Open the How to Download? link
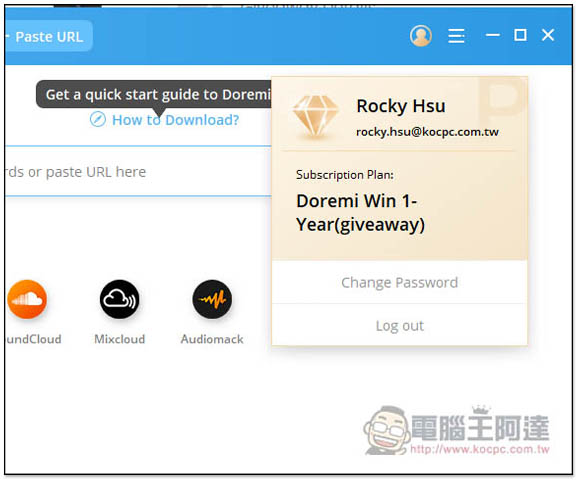This screenshot has width=577, height=480. coord(176,120)
